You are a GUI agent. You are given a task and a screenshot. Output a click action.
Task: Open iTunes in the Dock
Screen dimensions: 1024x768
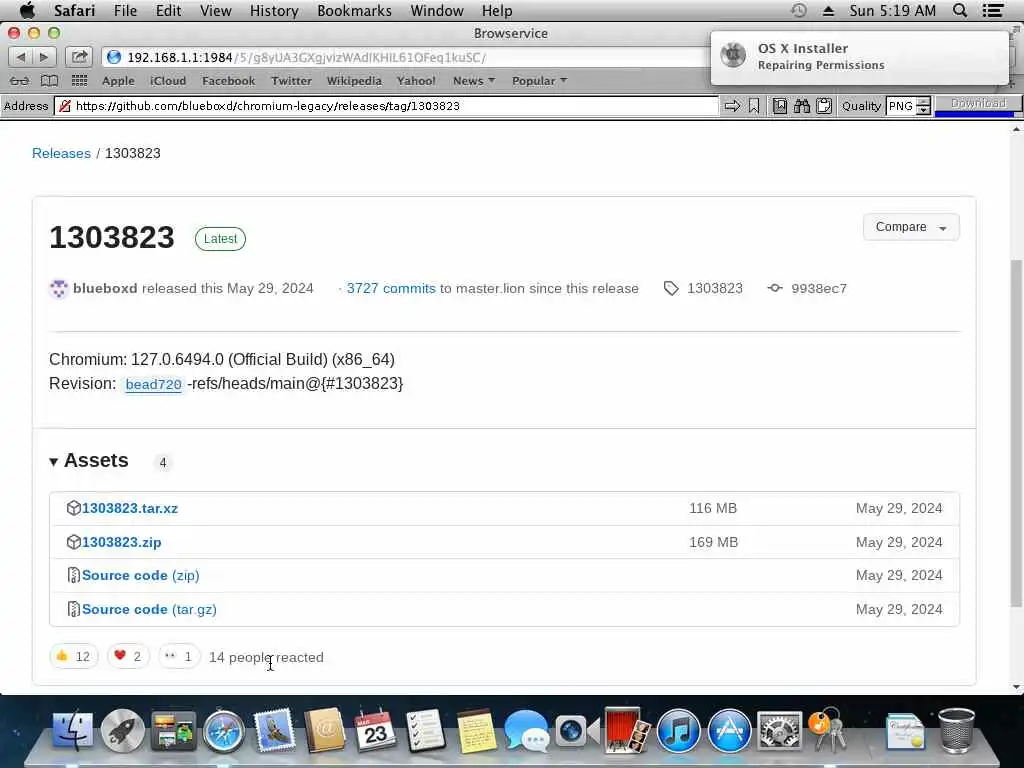(x=679, y=730)
